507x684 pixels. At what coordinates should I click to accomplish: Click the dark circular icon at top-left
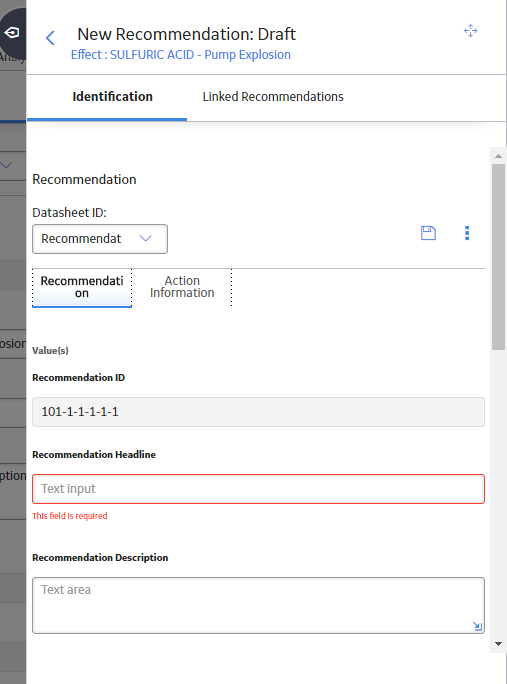12,33
